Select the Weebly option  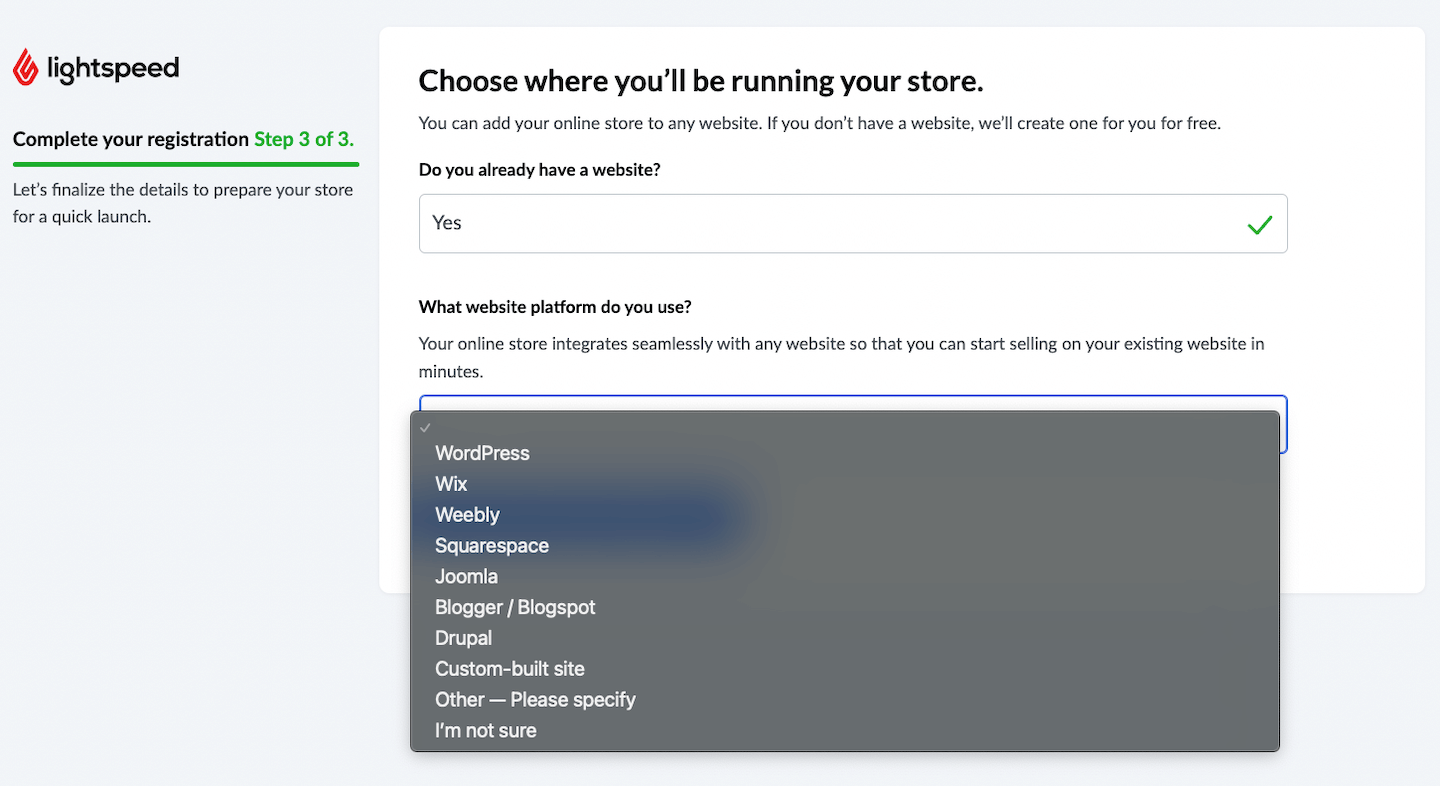(x=845, y=515)
